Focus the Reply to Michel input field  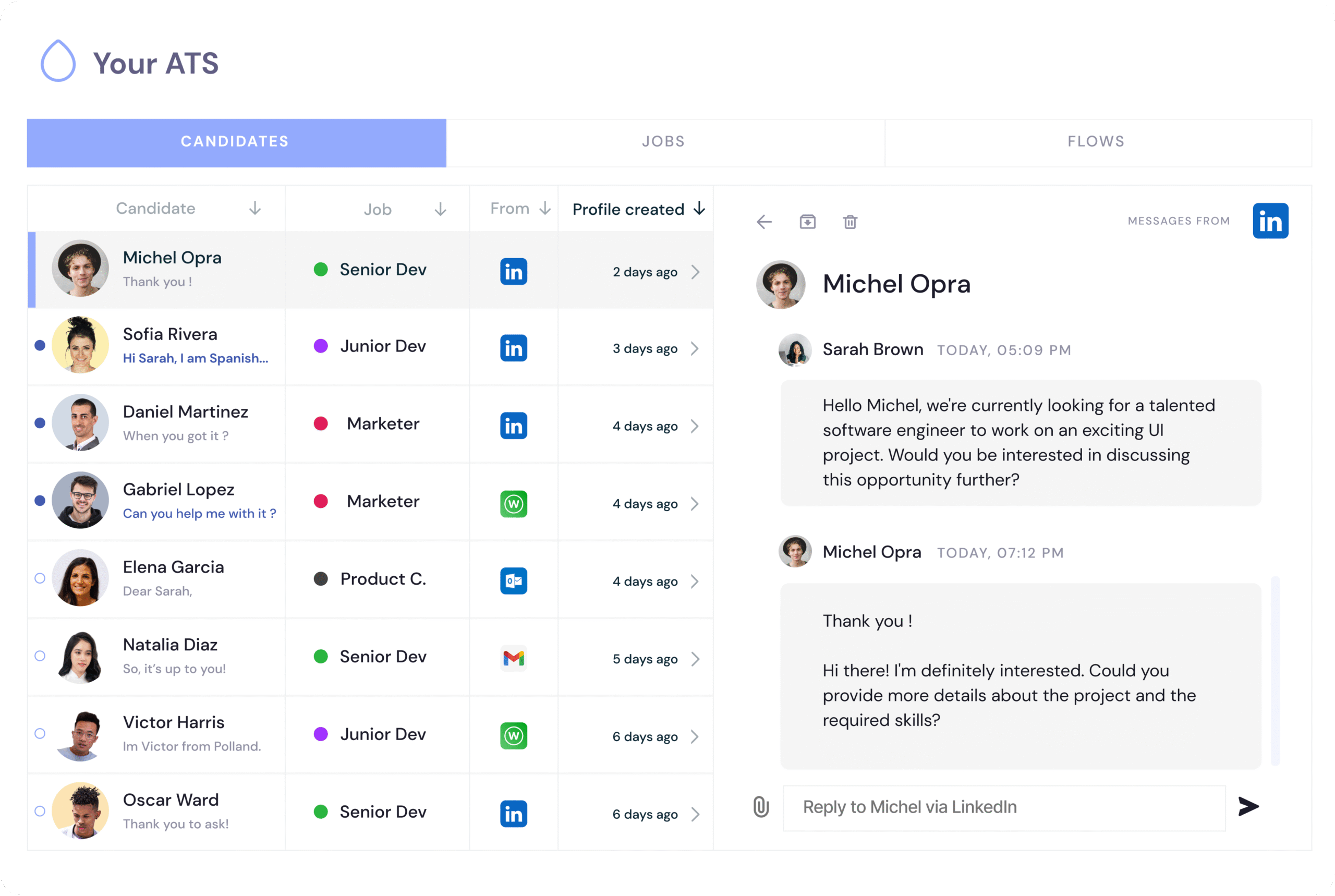point(1004,807)
